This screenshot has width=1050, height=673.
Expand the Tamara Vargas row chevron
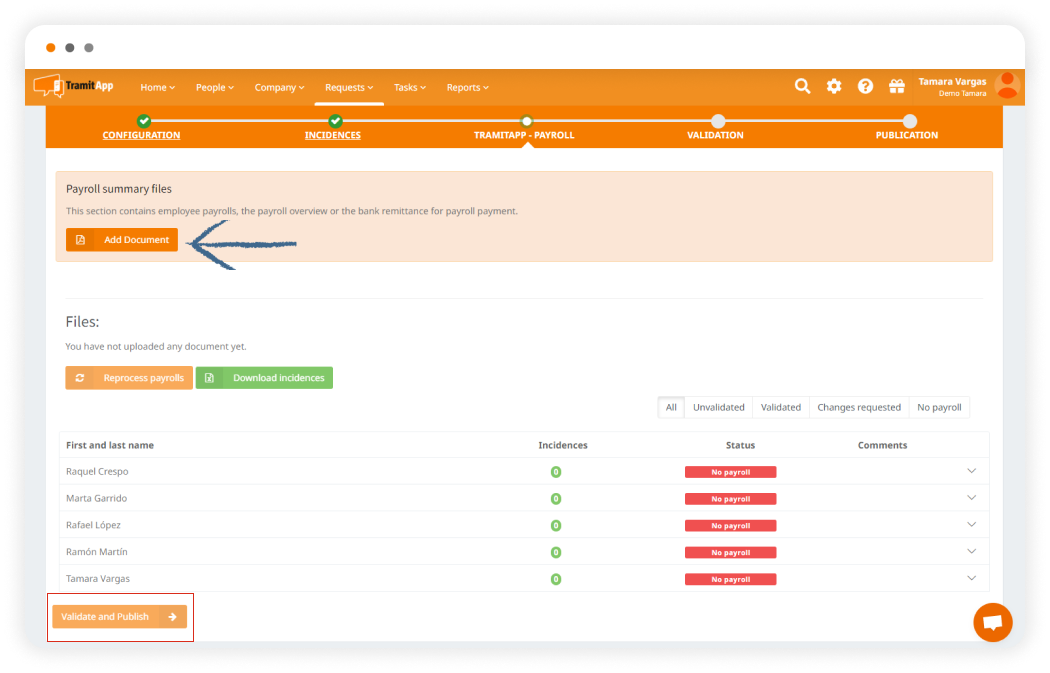pos(971,578)
